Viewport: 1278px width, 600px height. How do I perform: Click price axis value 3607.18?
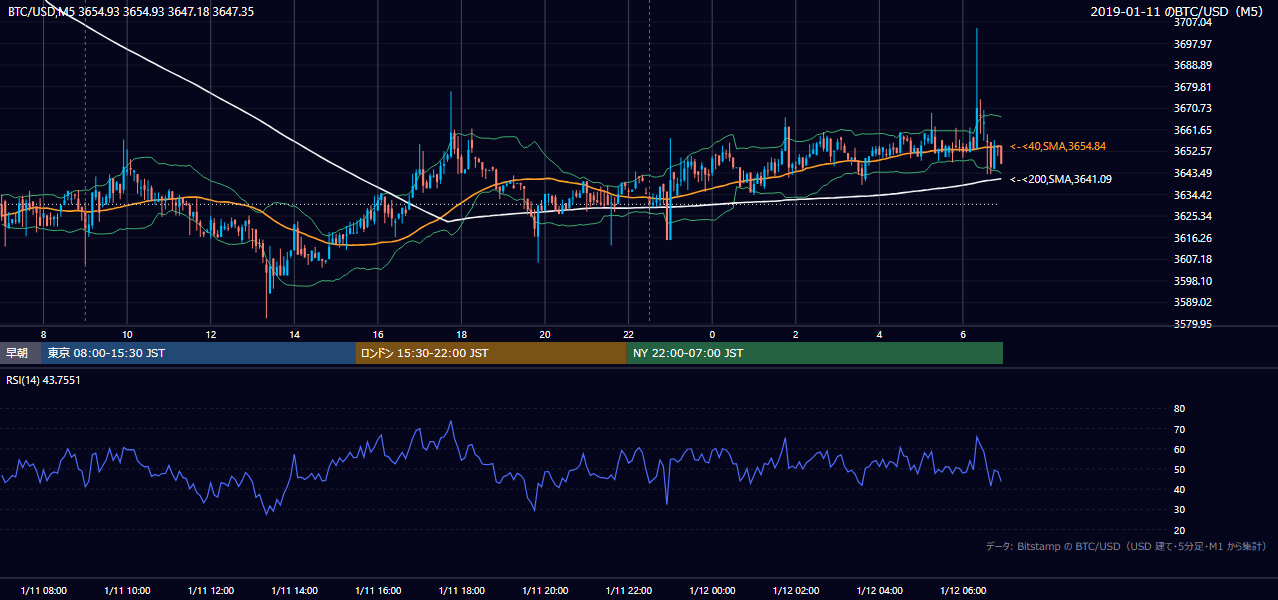(x=1193, y=259)
